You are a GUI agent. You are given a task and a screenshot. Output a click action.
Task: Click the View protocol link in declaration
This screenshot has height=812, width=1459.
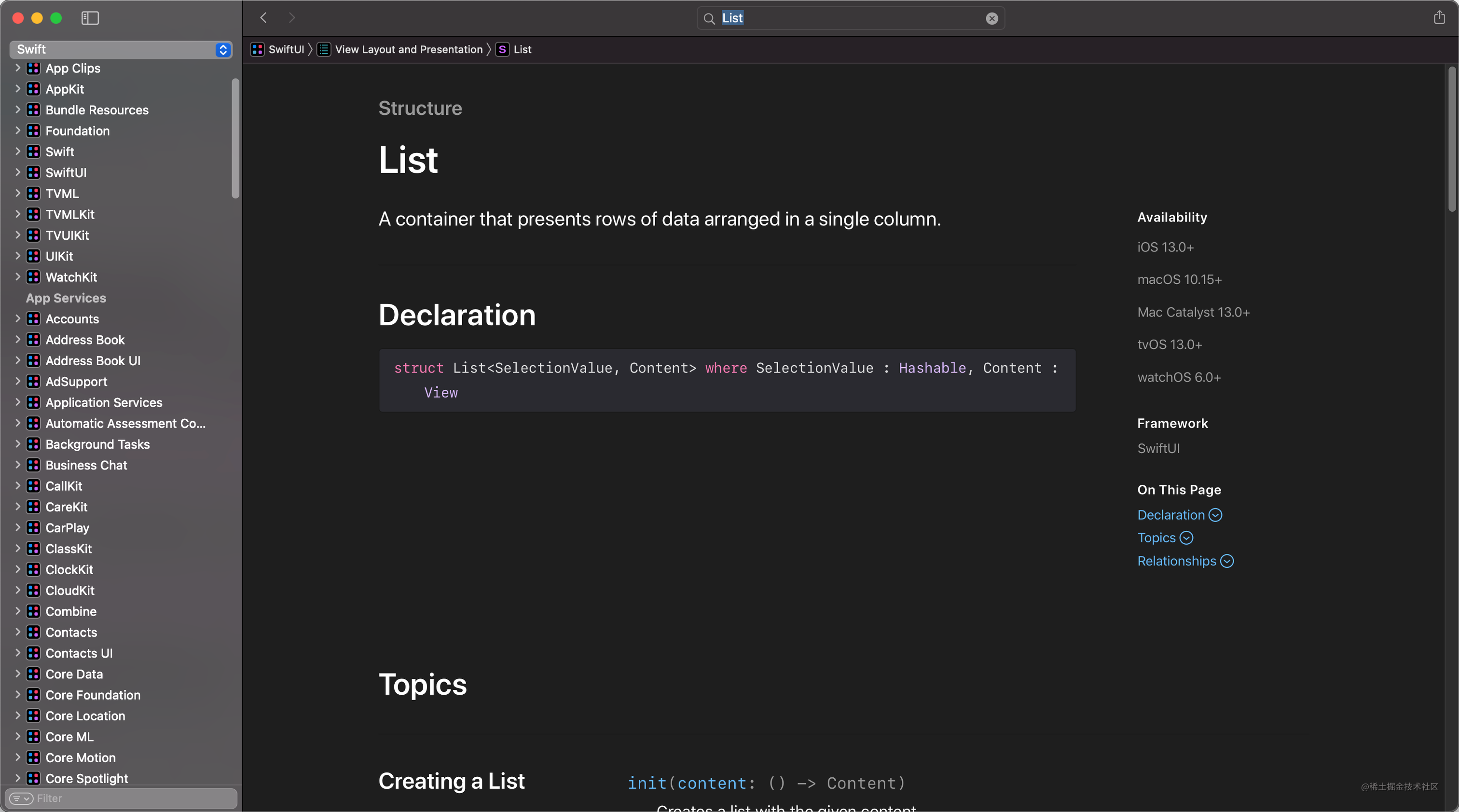tap(440, 392)
